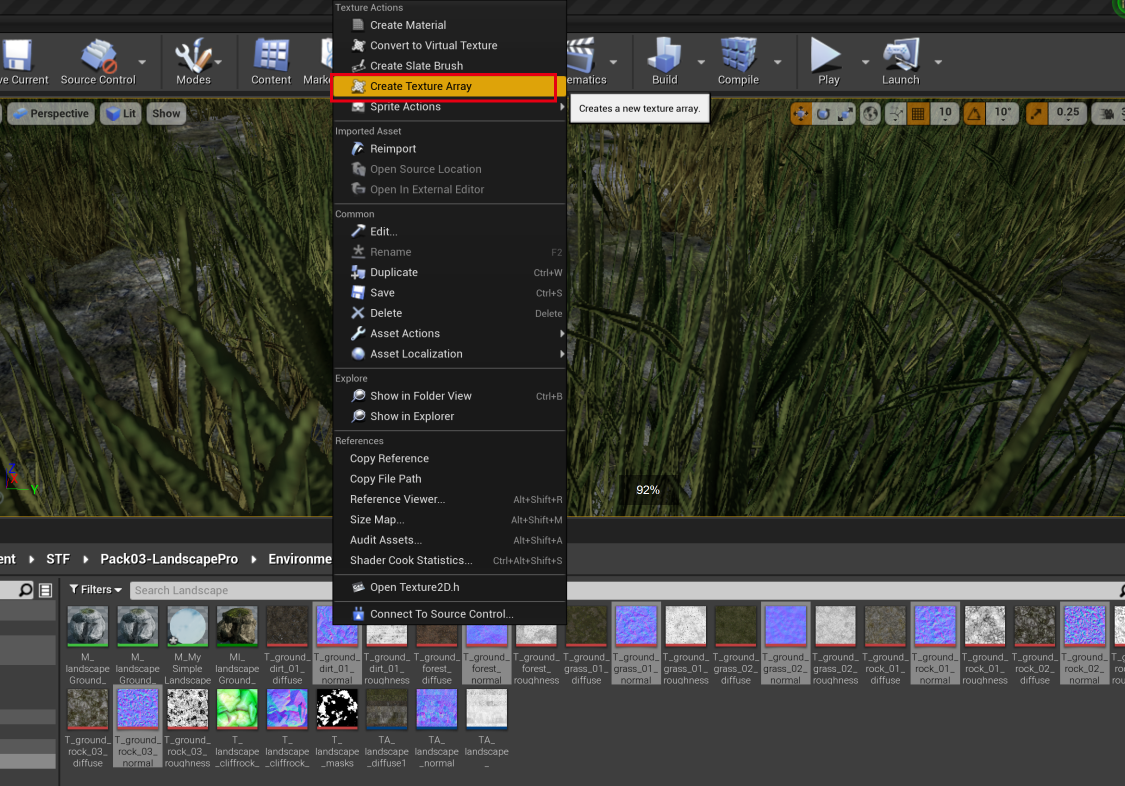Expand Source Control dropdown arrow

tap(142, 62)
